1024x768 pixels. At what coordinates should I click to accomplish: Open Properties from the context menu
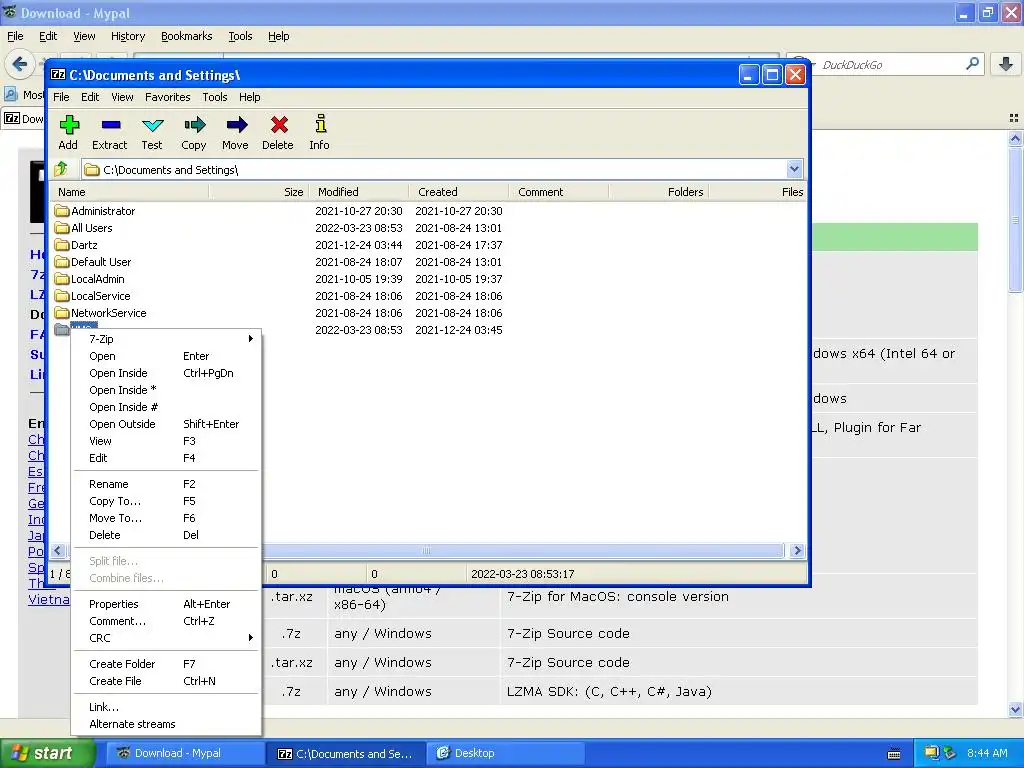(x=167, y=603)
